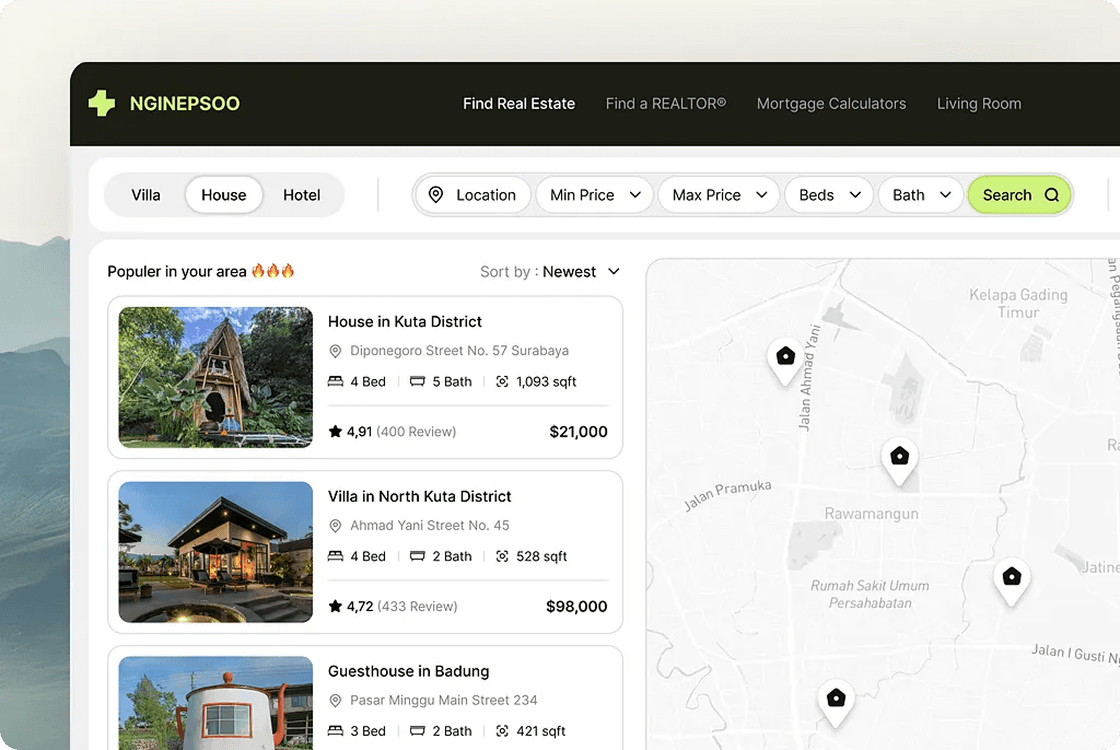
Task: Click the Rawamangun label on the map
Action: 871,514
